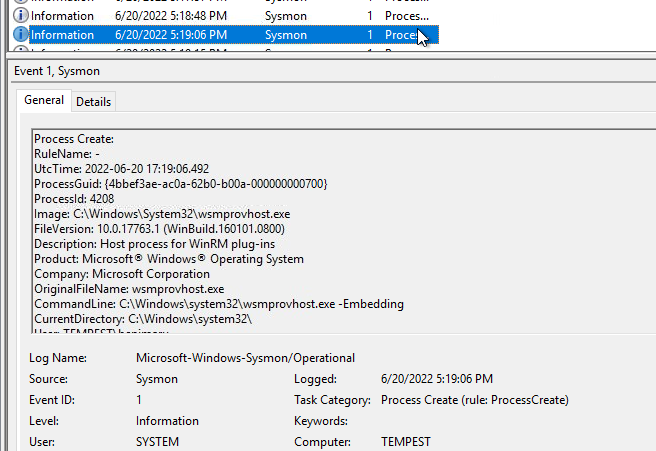Click the Log Name value Microsoft-Windows-Sysmon/Operational

245,358
